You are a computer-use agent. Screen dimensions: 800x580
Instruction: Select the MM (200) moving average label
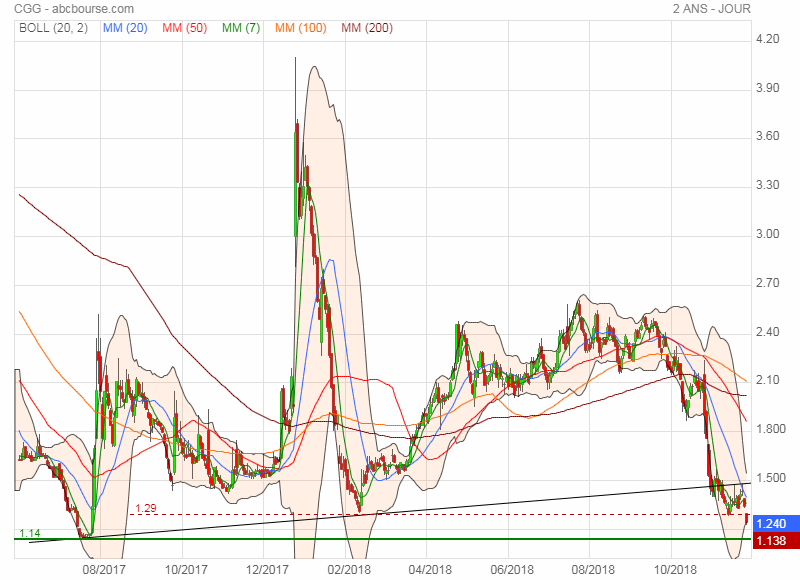pyautogui.click(x=367, y=28)
